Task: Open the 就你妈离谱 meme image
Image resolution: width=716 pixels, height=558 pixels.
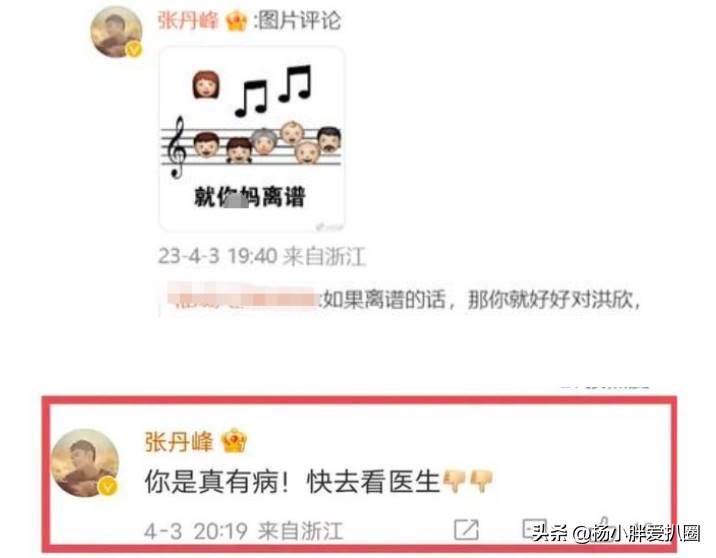Action: (x=252, y=139)
